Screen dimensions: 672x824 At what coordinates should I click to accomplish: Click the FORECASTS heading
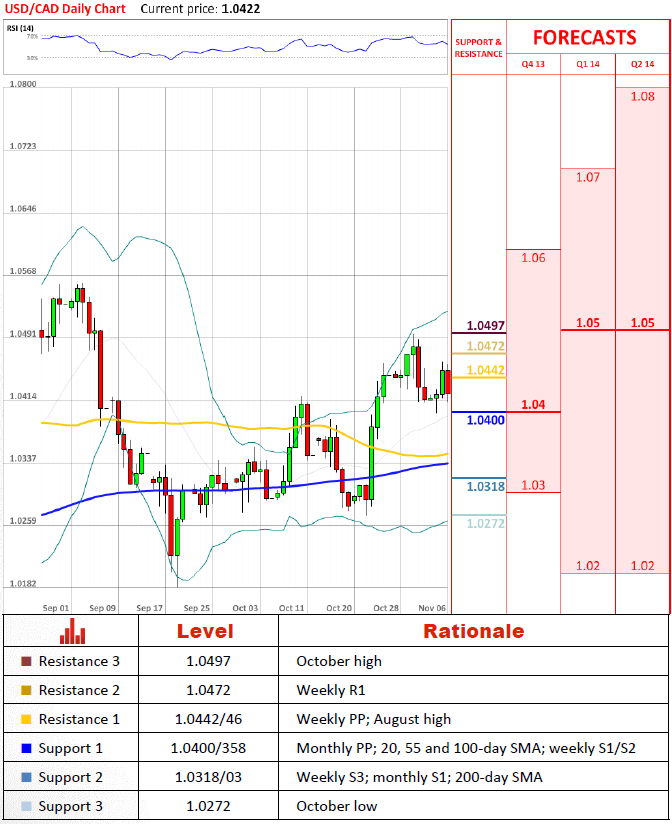(x=584, y=38)
